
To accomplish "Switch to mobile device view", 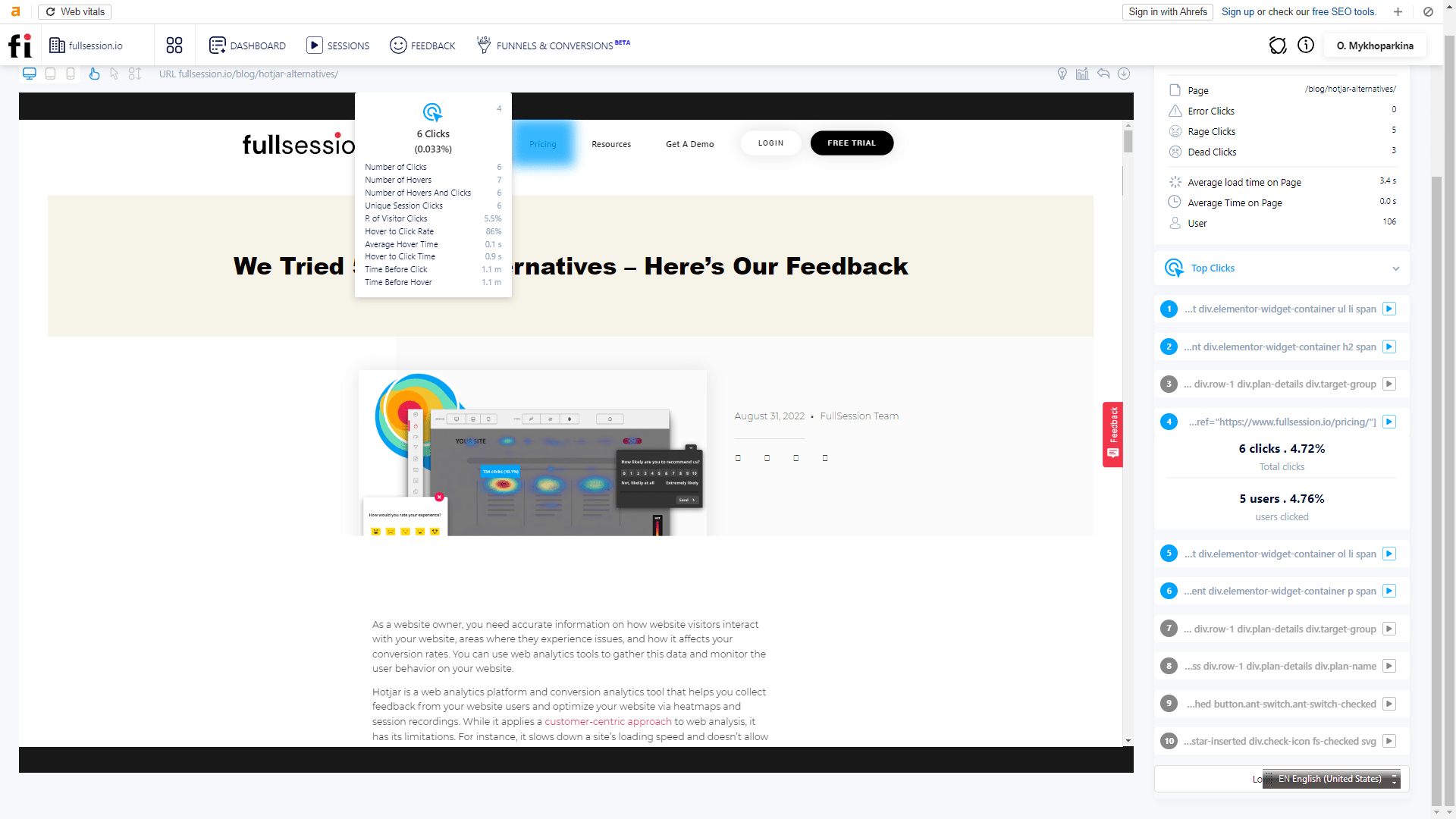I will (71, 74).
